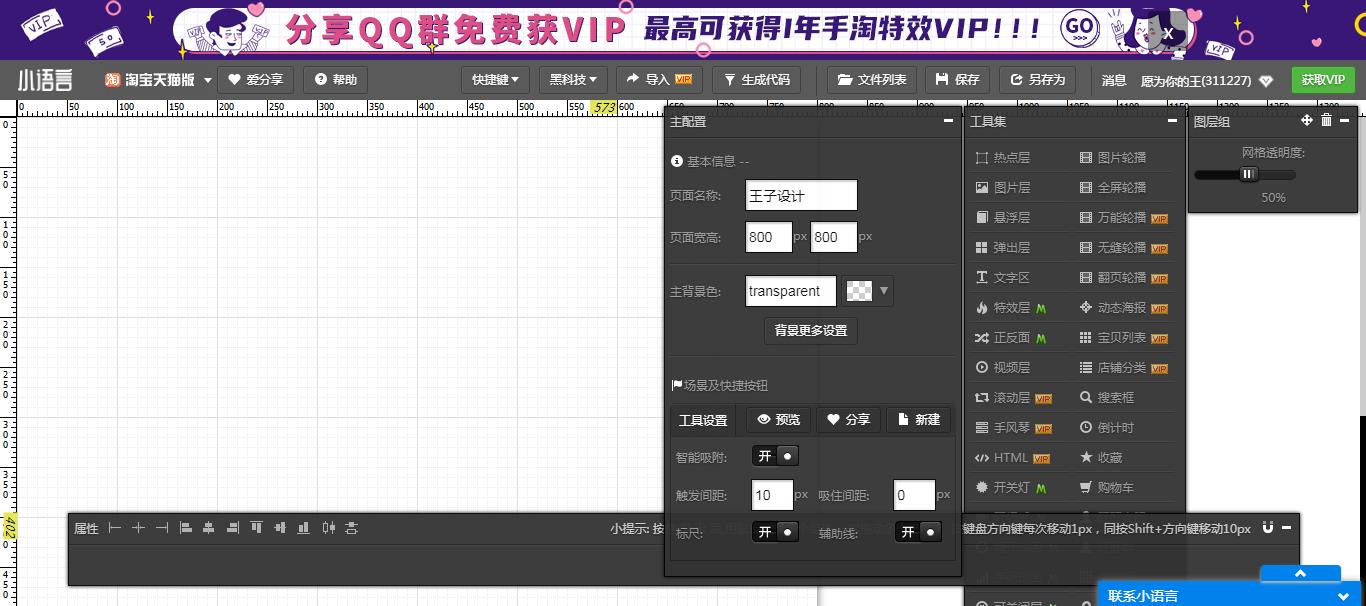Click the trash icon in 图层组 panel
The width and height of the screenshot is (1366, 606).
point(1326,120)
